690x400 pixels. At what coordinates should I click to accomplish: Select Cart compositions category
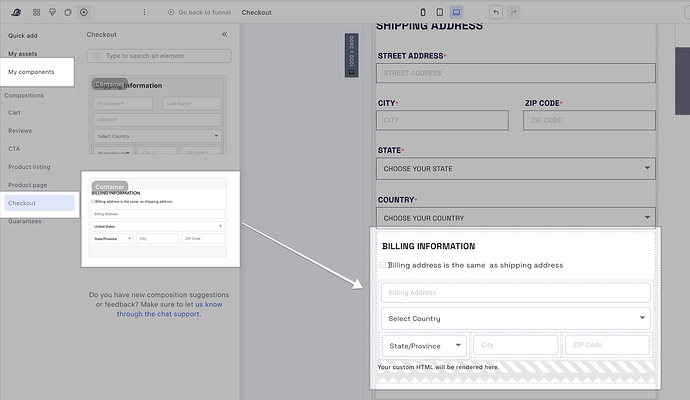[15, 113]
